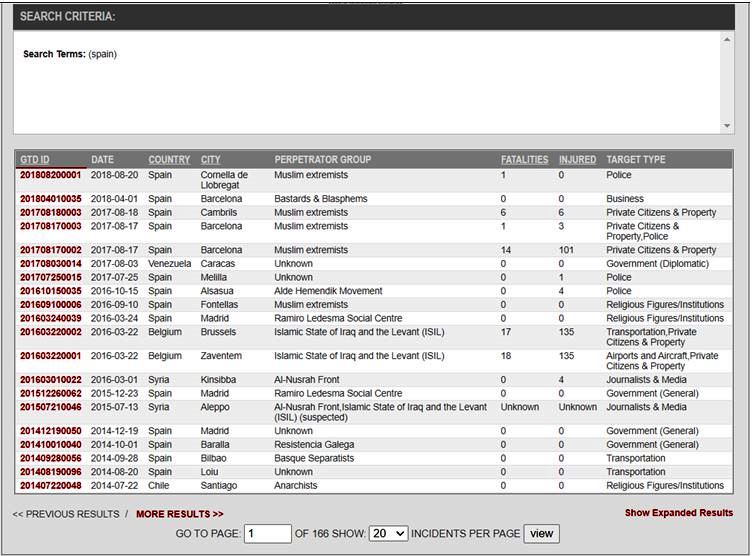Open incidents per page dropdown
Viewport: 752px width, 556px height.
tap(388, 534)
